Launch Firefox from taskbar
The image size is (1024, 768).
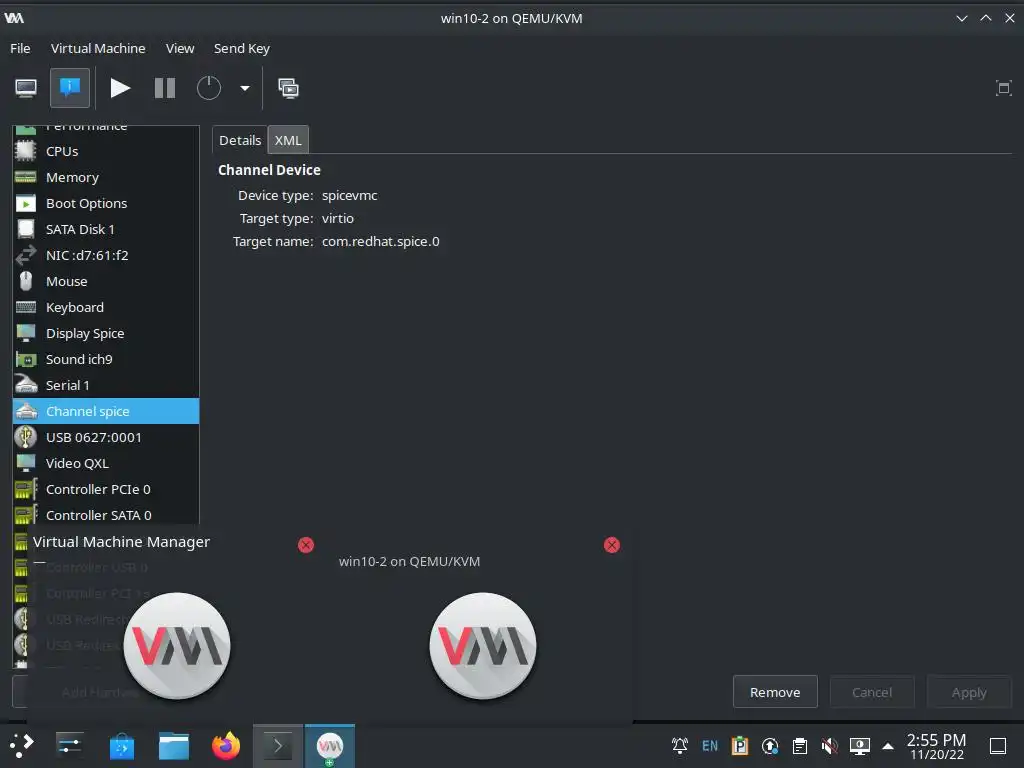pyautogui.click(x=226, y=745)
